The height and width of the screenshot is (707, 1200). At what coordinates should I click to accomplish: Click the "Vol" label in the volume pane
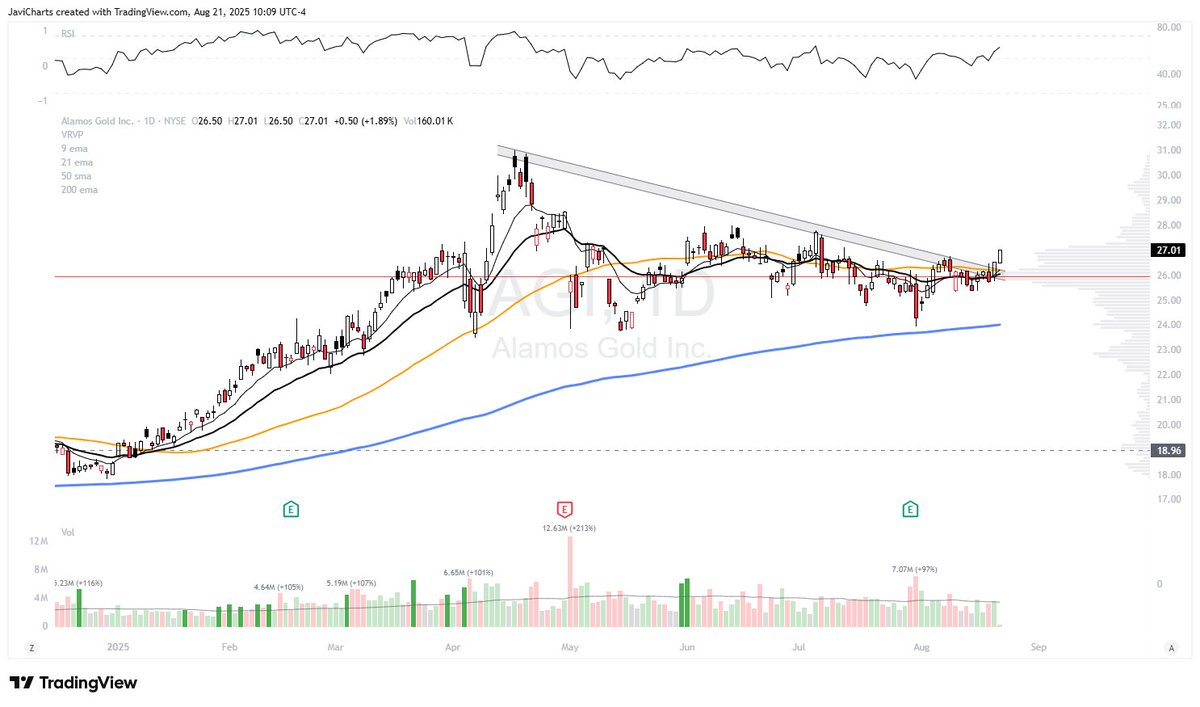coord(67,532)
